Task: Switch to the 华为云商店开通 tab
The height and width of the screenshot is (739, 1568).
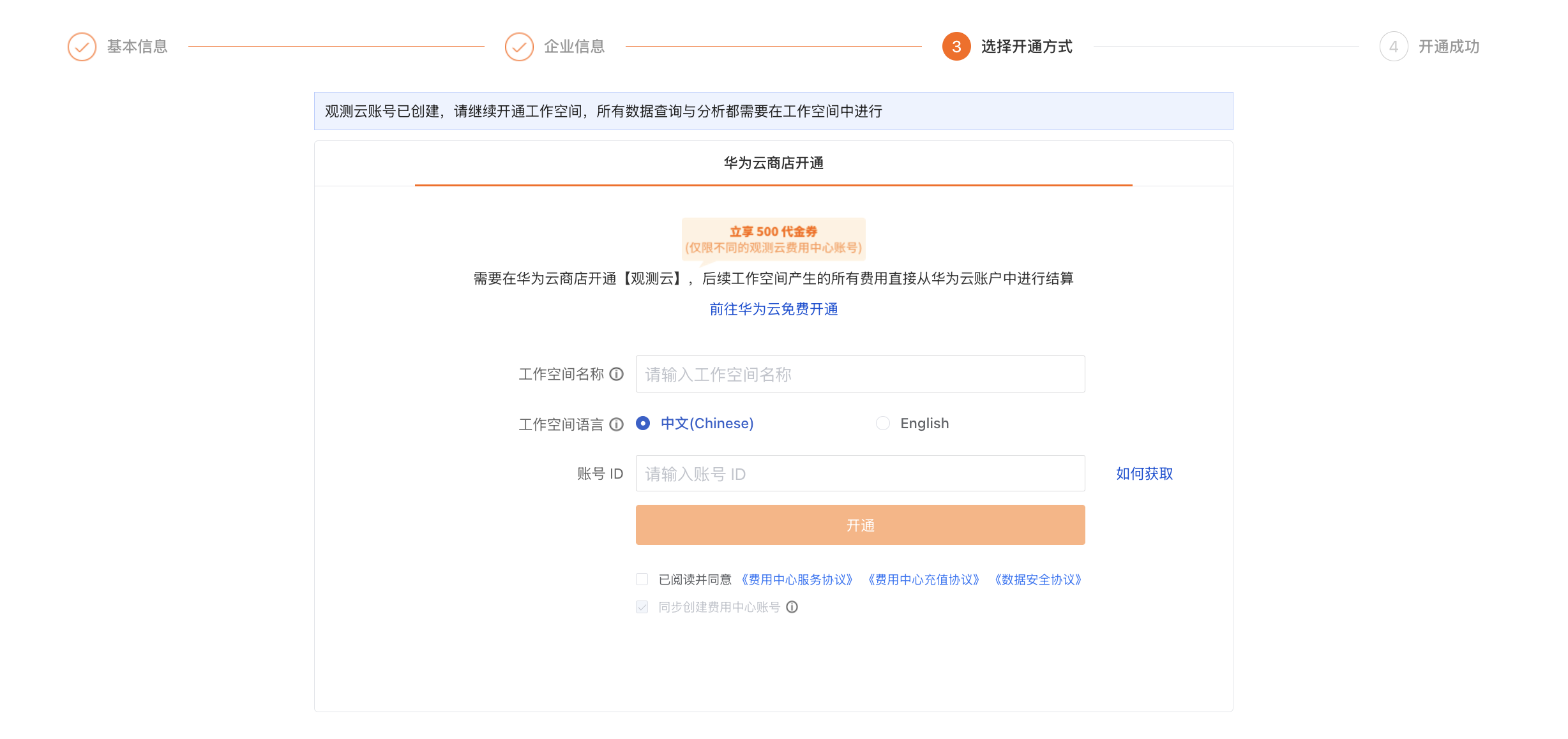Action: [774, 163]
